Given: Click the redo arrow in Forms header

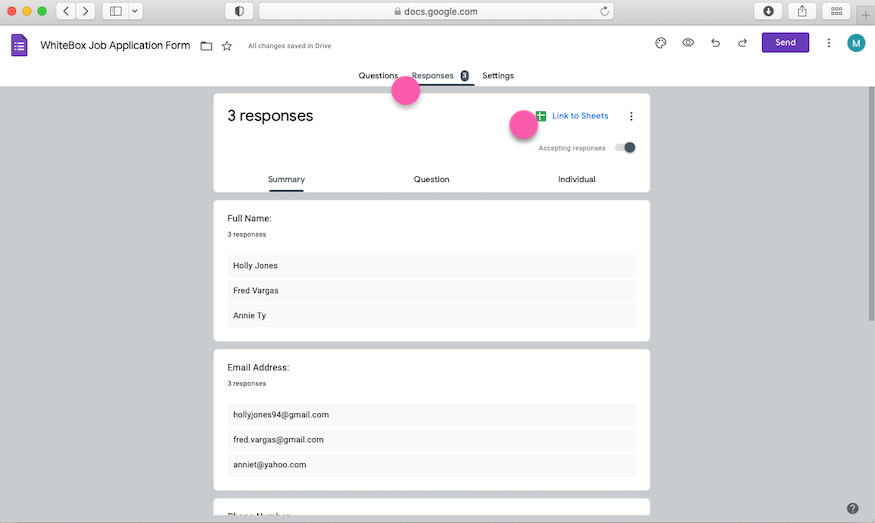Looking at the screenshot, I should [742, 43].
